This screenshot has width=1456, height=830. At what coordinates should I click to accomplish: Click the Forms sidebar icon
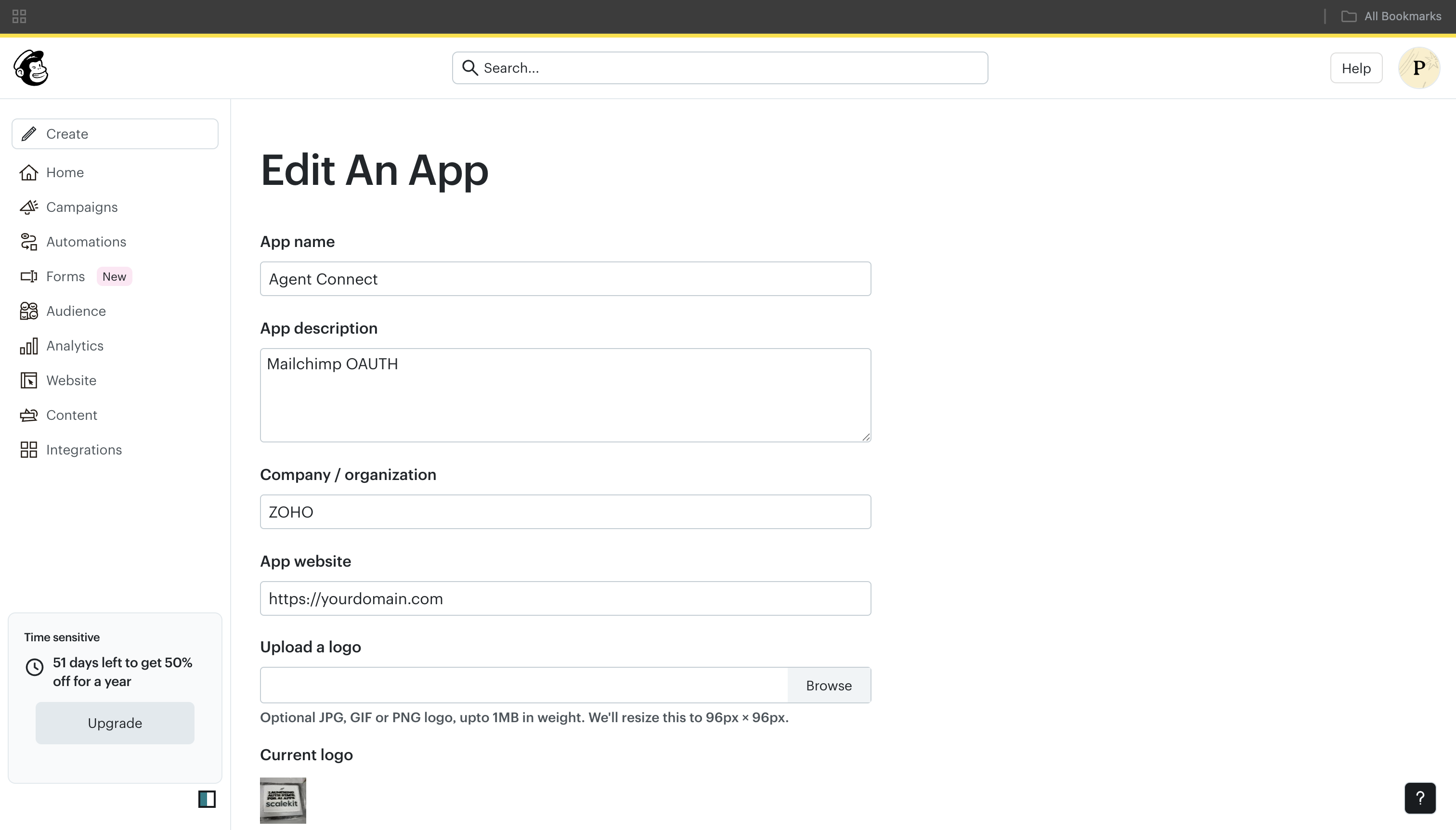pos(28,276)
